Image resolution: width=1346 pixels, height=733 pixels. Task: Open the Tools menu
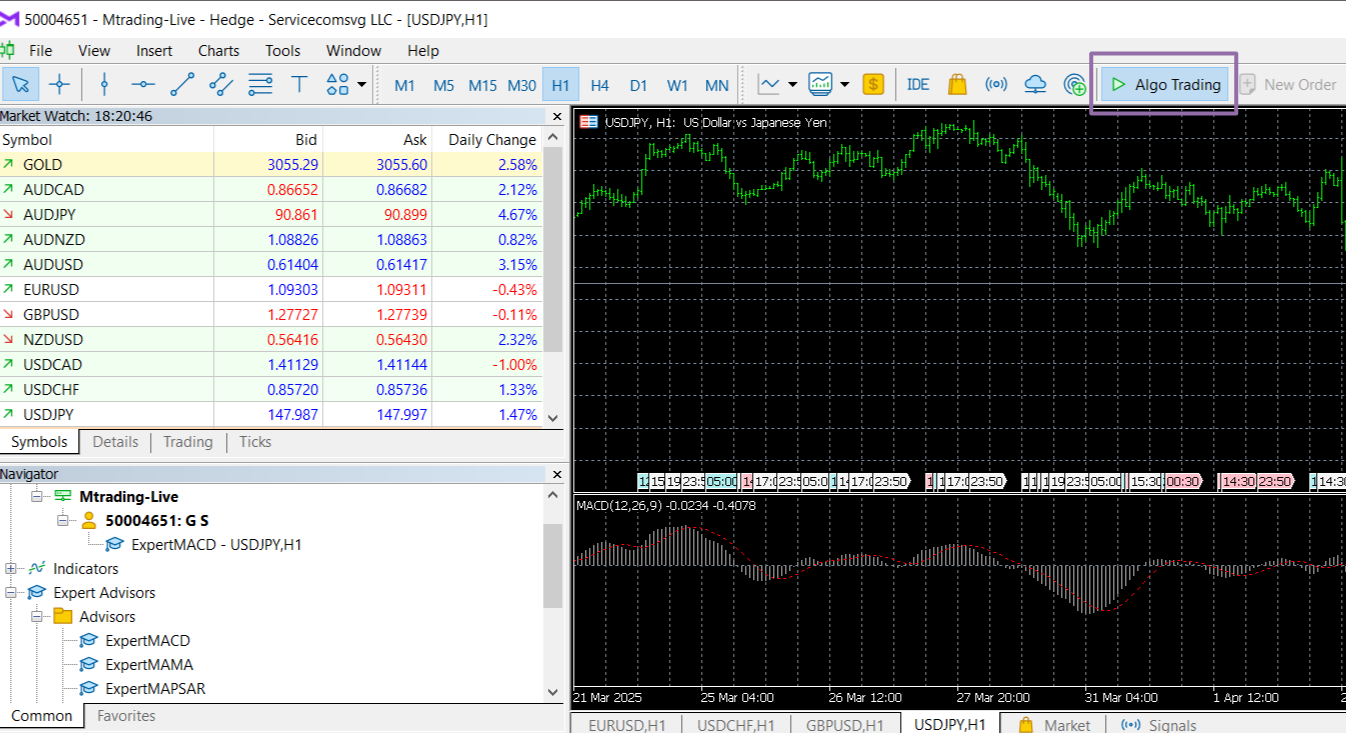(283, 50)
